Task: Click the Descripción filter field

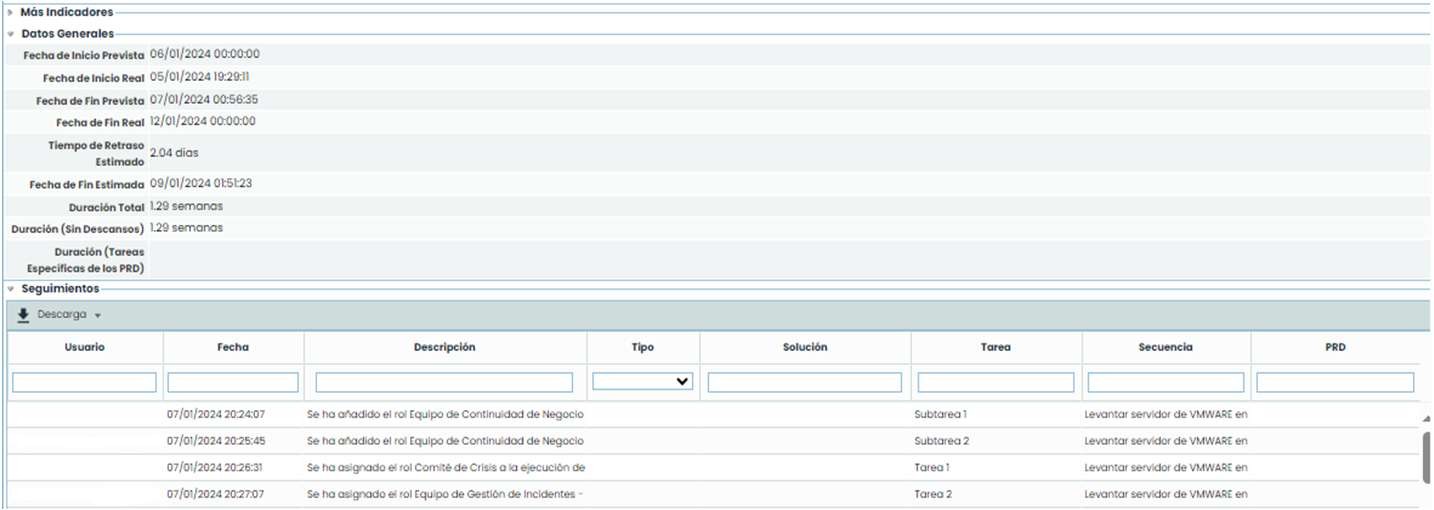Action: [444, 382]
